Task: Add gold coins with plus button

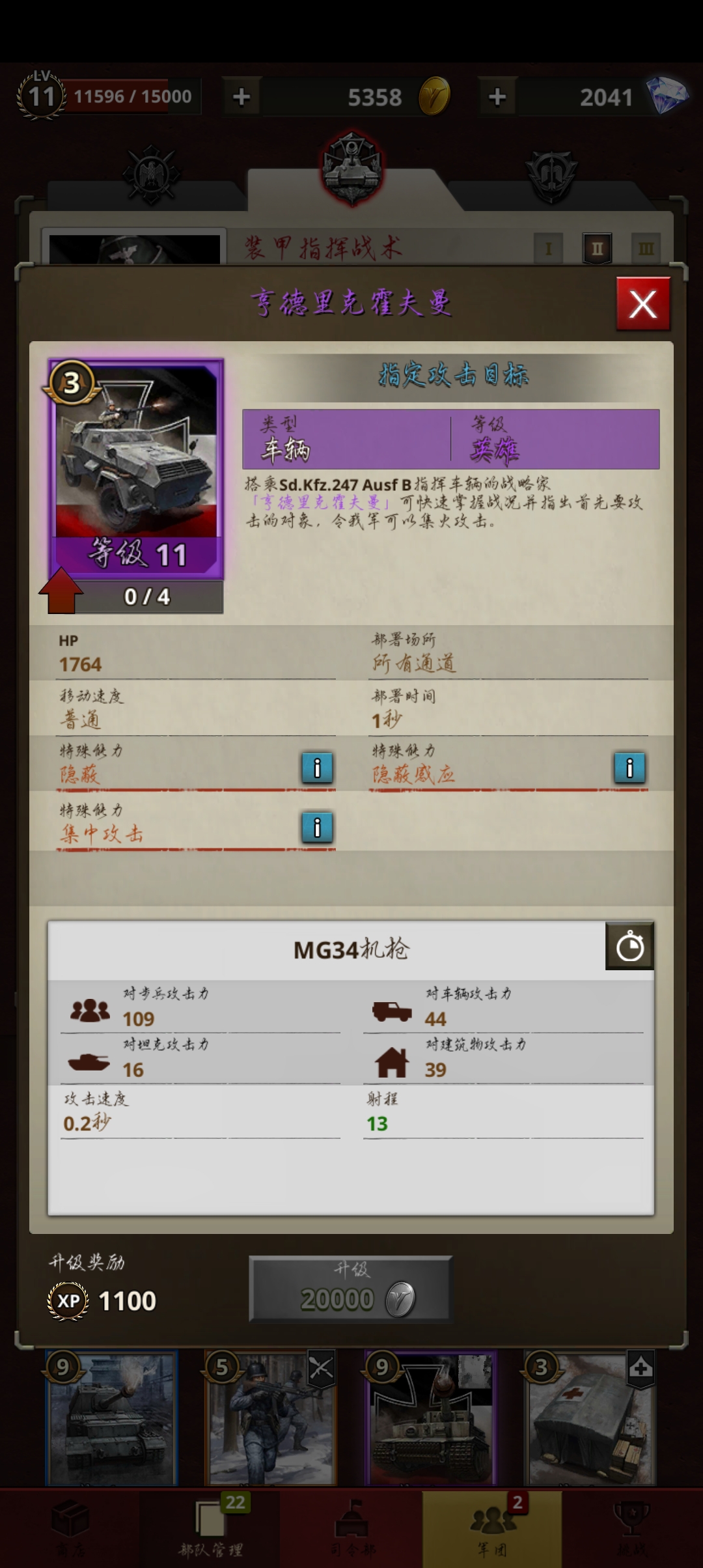Action: [241, 97]
